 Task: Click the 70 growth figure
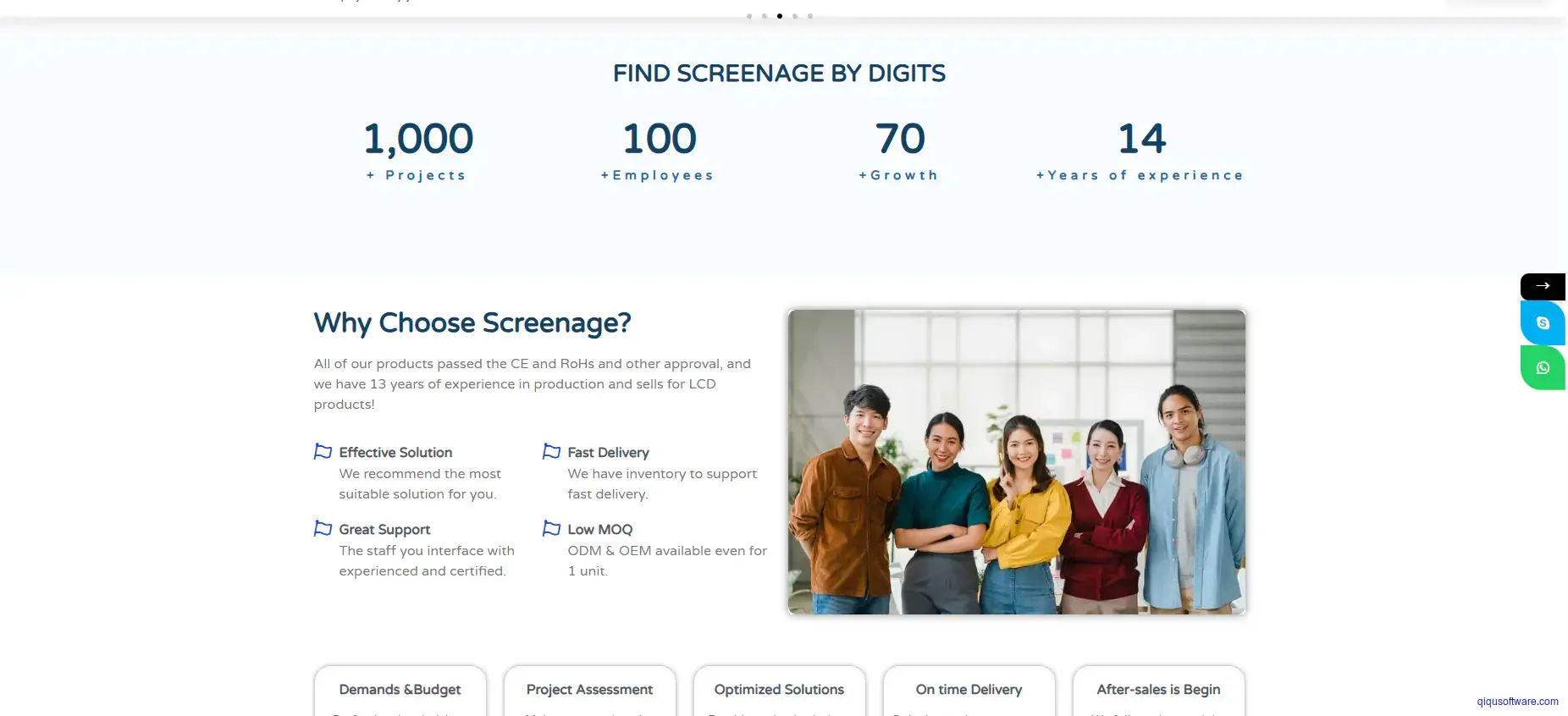900,139
